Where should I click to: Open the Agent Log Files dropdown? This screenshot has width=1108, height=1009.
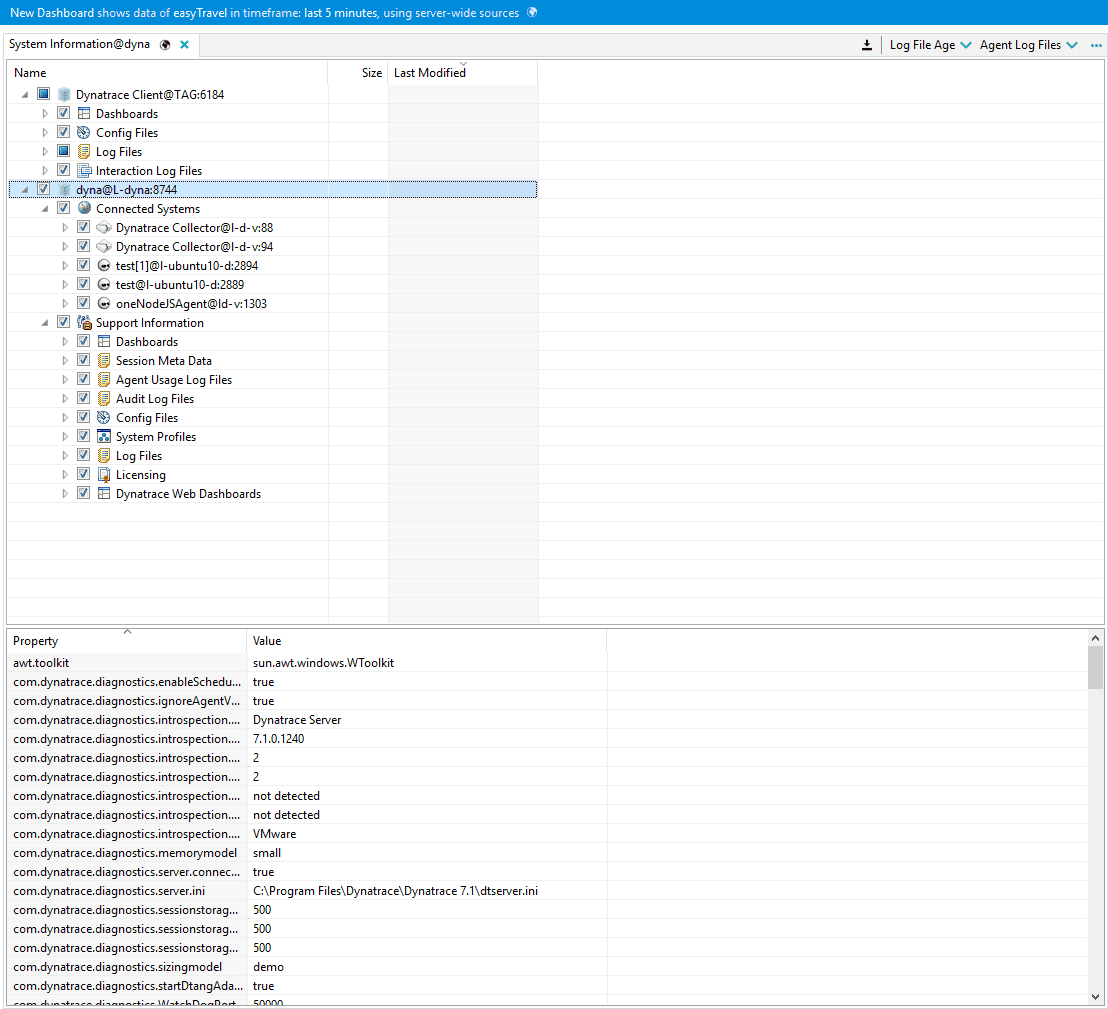pos(1028,45)
